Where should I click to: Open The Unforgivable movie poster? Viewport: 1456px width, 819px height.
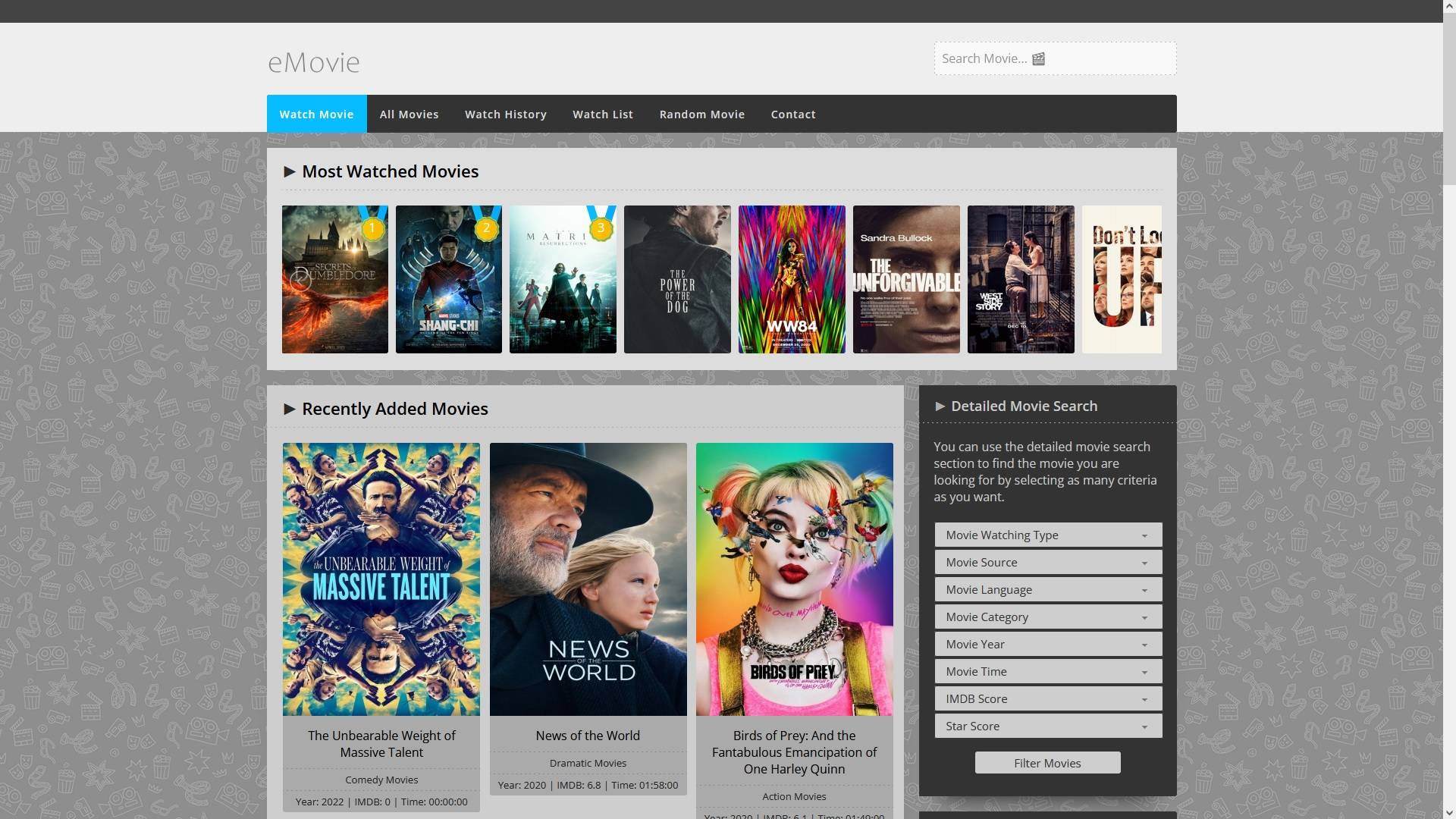[906, 279]
